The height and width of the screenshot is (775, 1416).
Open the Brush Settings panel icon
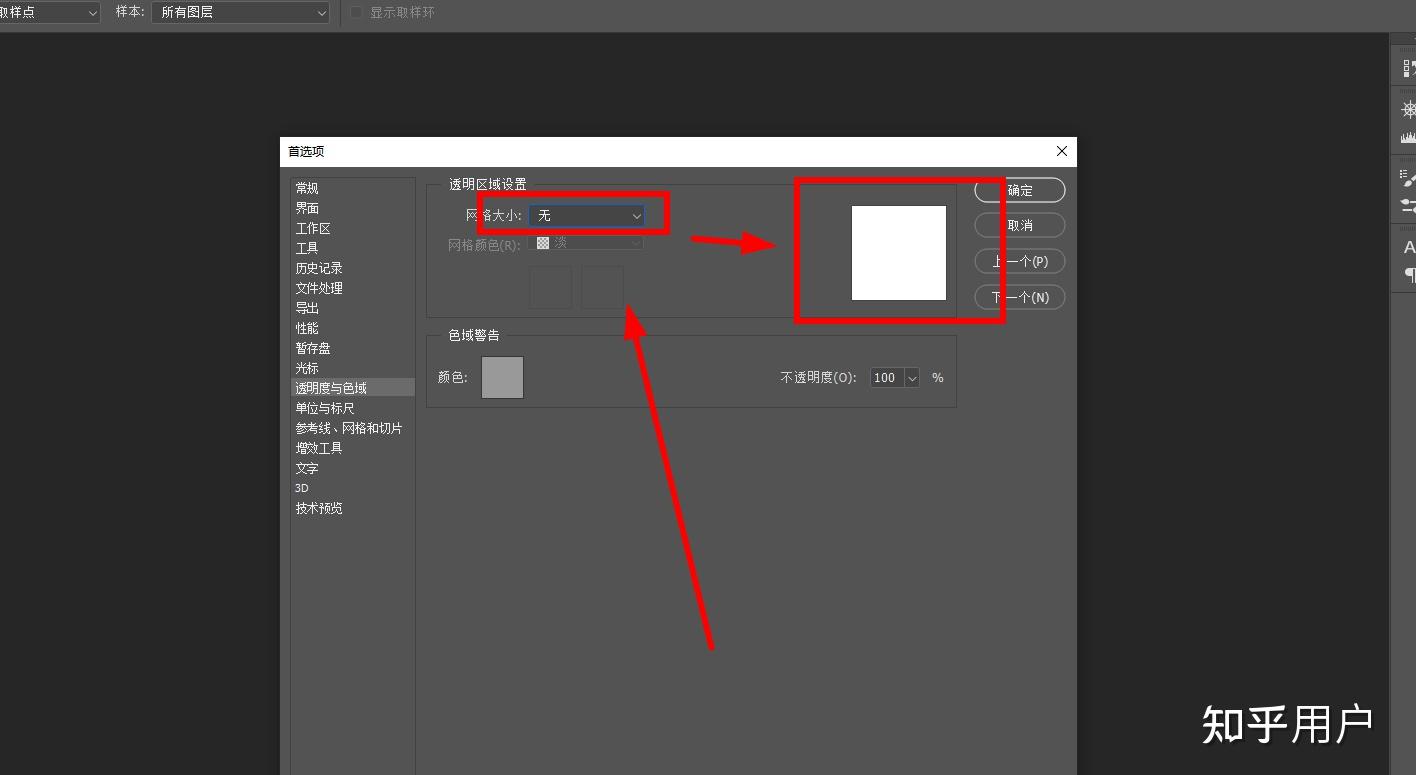pyautogui.click(x=1409, y=178)
